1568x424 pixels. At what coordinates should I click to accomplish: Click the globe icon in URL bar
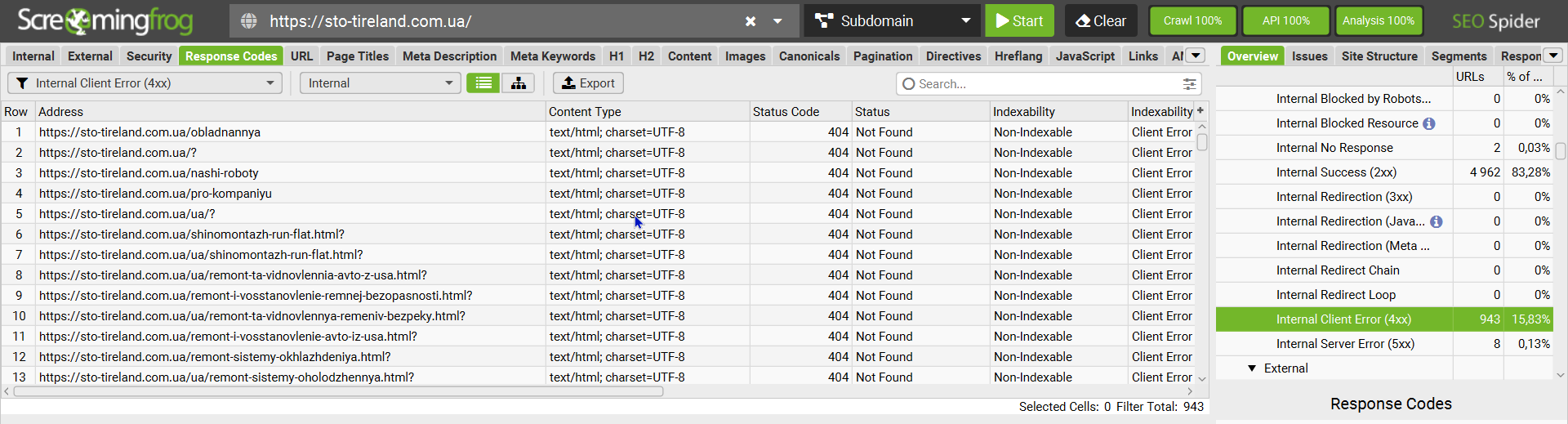click(249, 21)
